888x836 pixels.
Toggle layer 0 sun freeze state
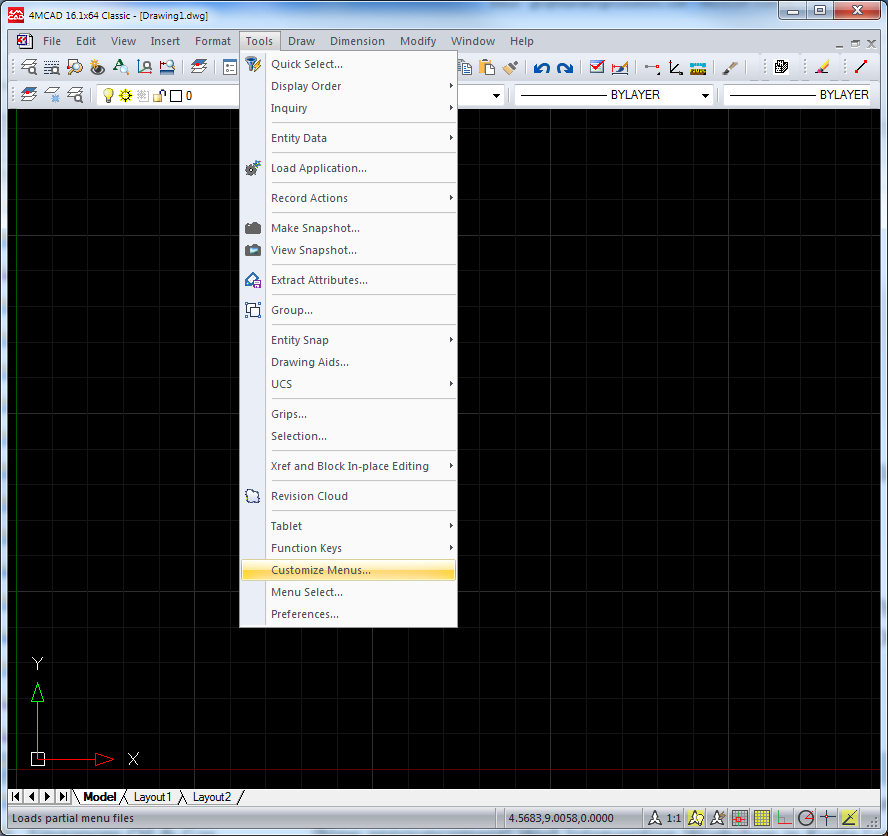coord(125,96)
